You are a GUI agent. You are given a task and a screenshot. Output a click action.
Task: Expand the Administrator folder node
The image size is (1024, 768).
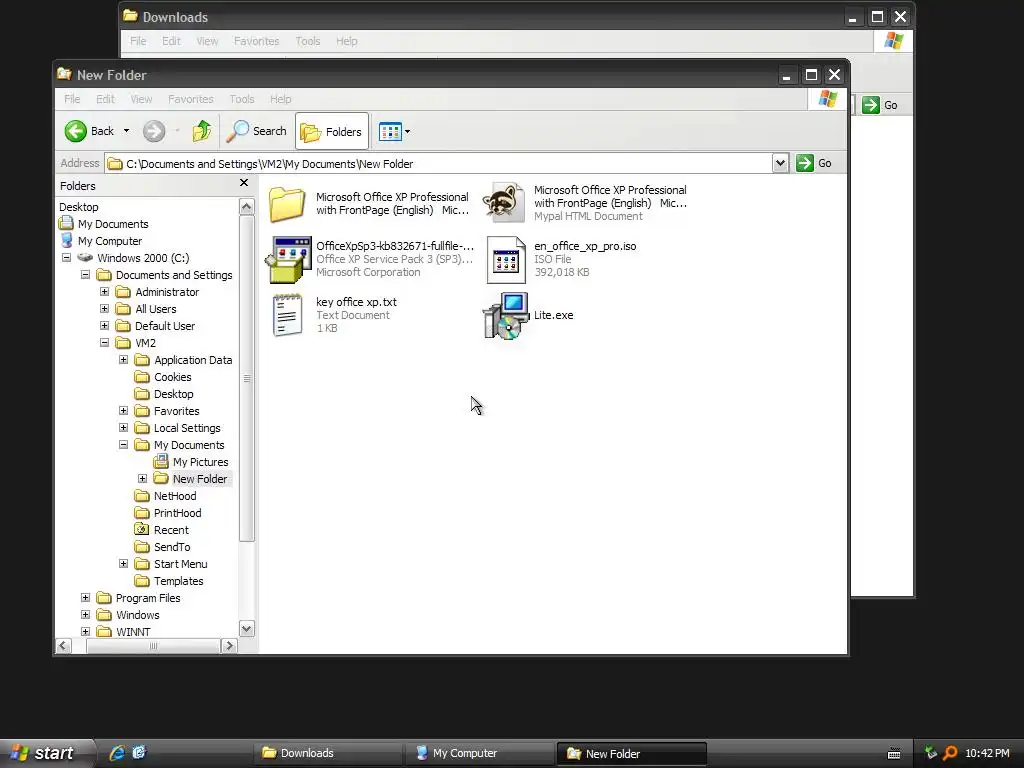pyautogui.click(x=104, y=292)
